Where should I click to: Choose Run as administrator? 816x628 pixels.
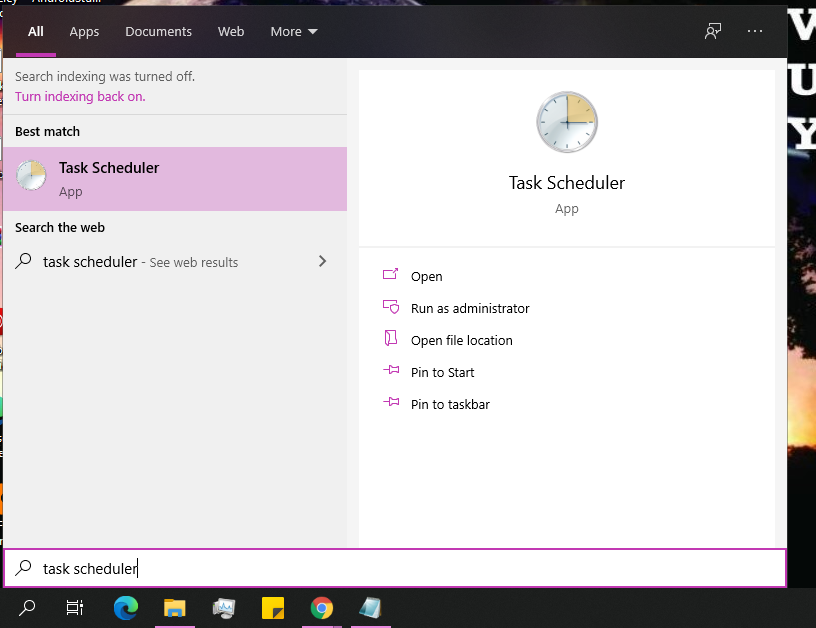pyautogui.click(x=470, y=309)
